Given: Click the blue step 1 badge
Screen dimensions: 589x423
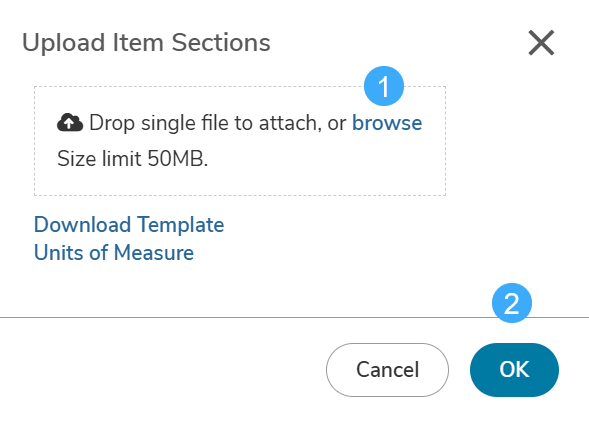Looking at the screenshot, I should tap(384, 86).
